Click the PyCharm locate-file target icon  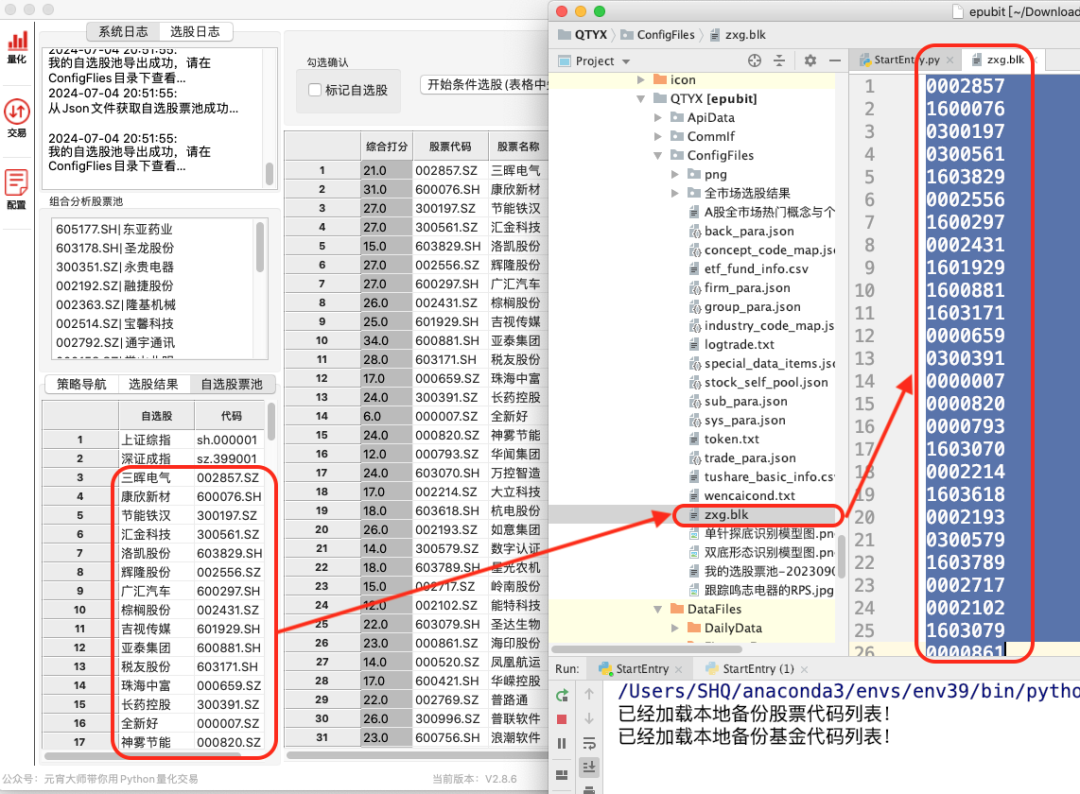[755, 61]
